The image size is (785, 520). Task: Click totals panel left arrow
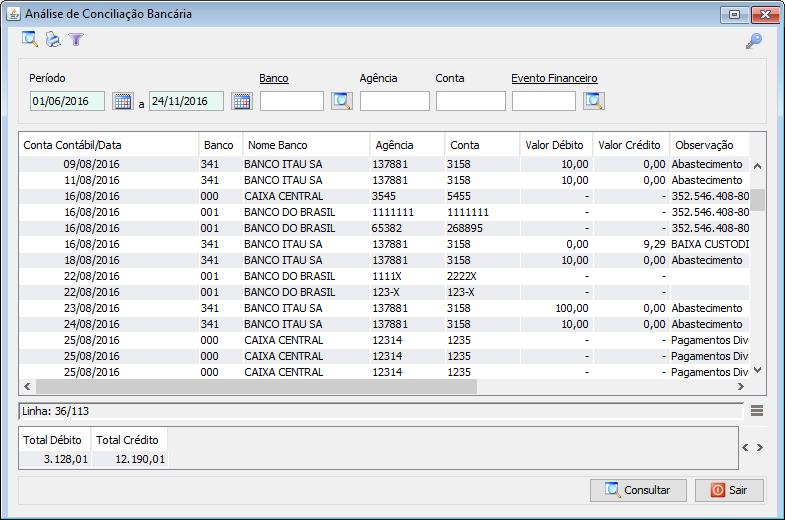(x=745, y=447)
